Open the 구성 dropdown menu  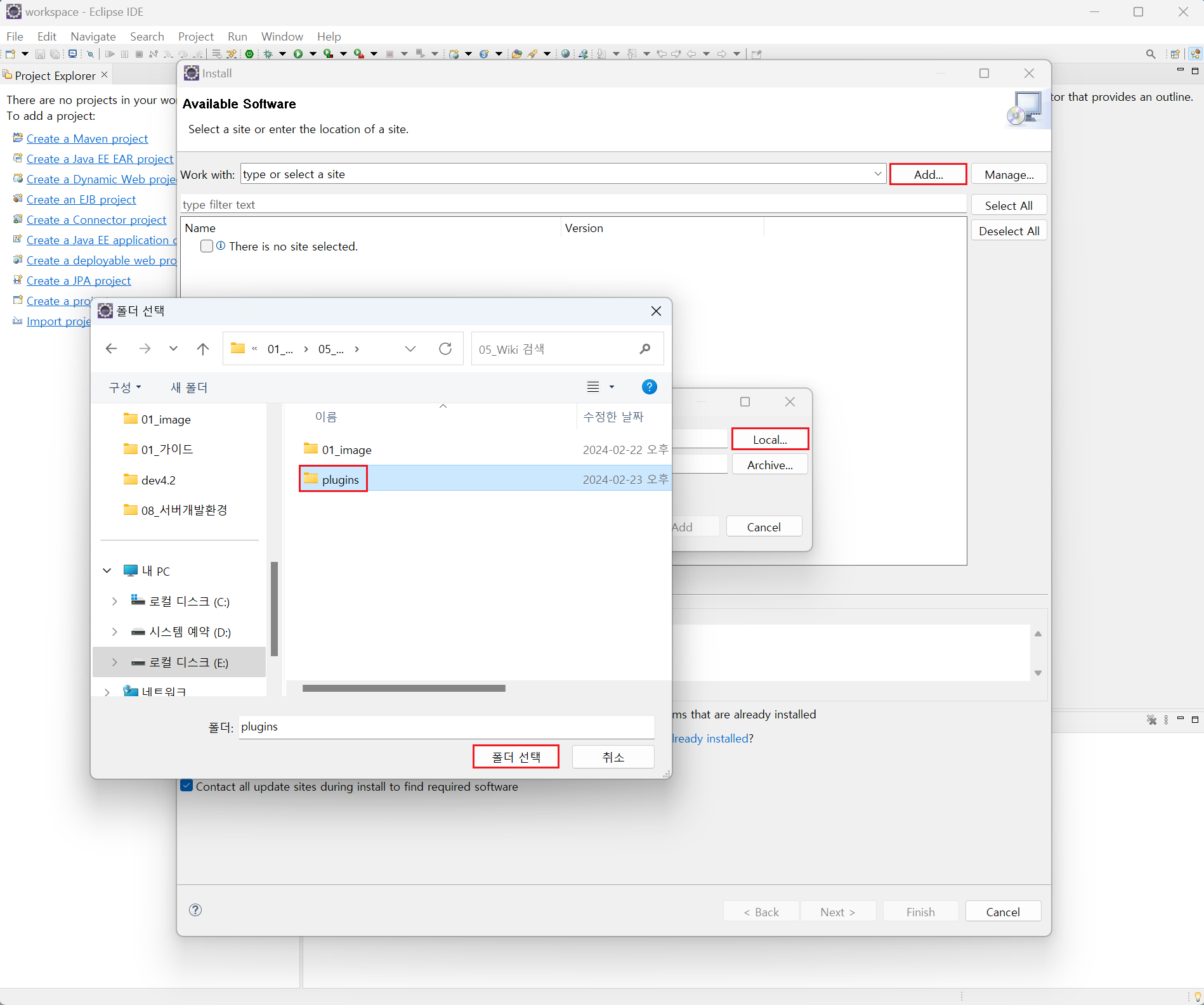point(124,387)
